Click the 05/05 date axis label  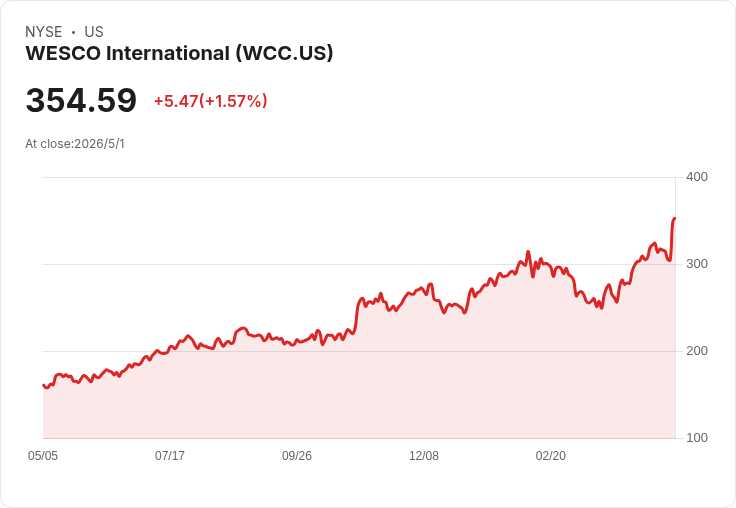tap(43, 455)
